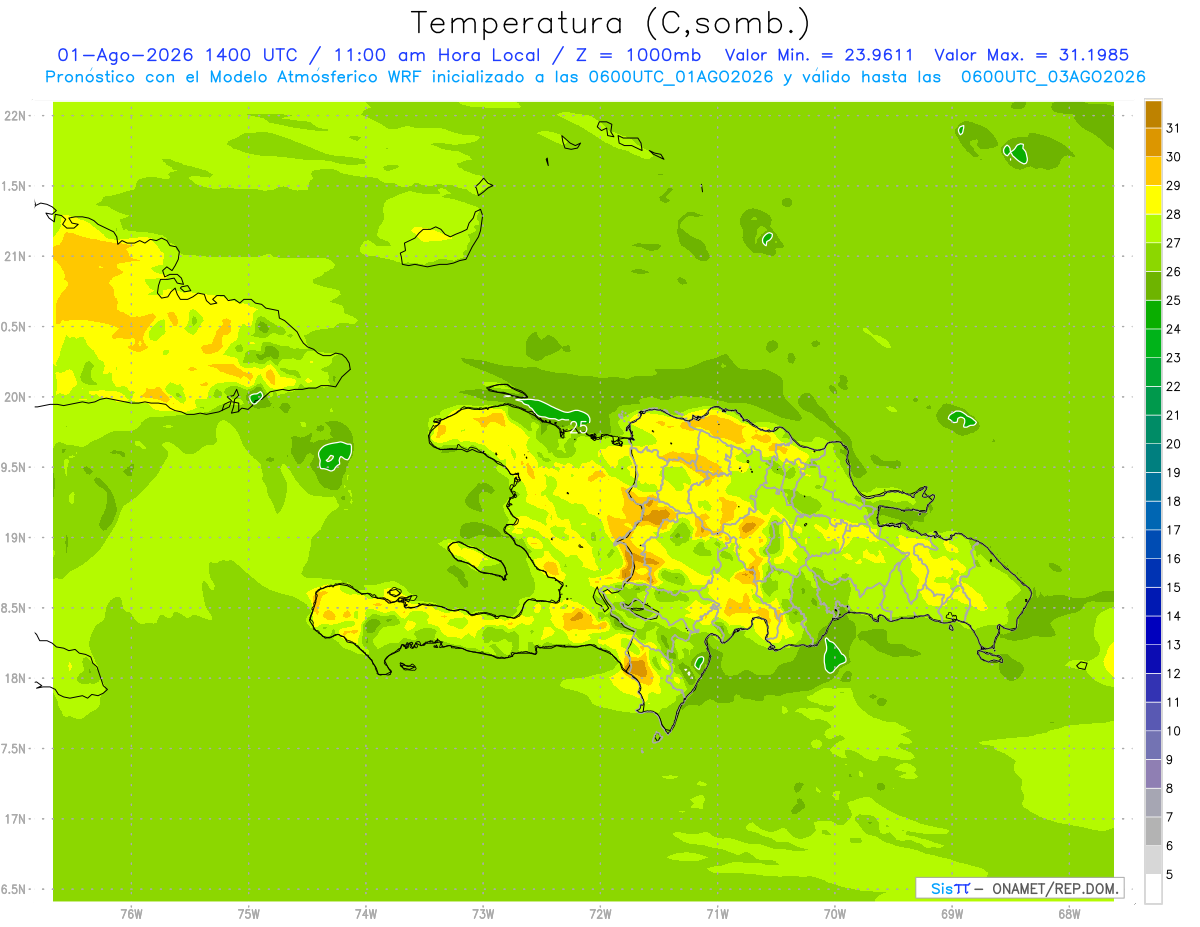The height and width of the screenshot is (927, 1200).
Task: Click the "Valor Max. = 31.1985" value
Action: click(1031, 55)
